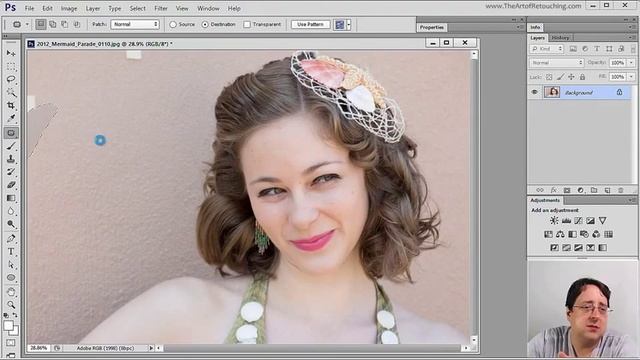
Task: Open the layer blend mode Normal dropdown
Action: 557,63
